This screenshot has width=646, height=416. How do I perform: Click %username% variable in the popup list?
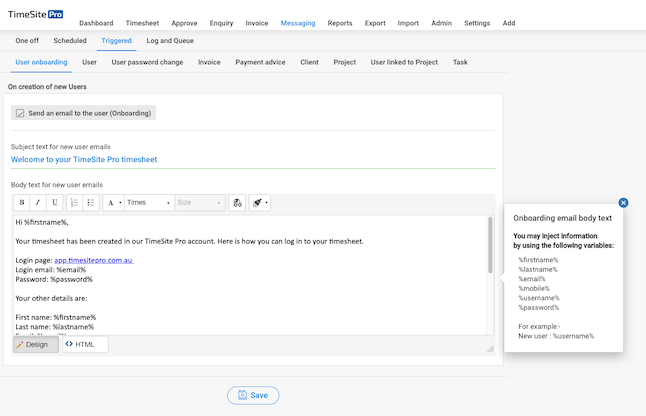539,298
